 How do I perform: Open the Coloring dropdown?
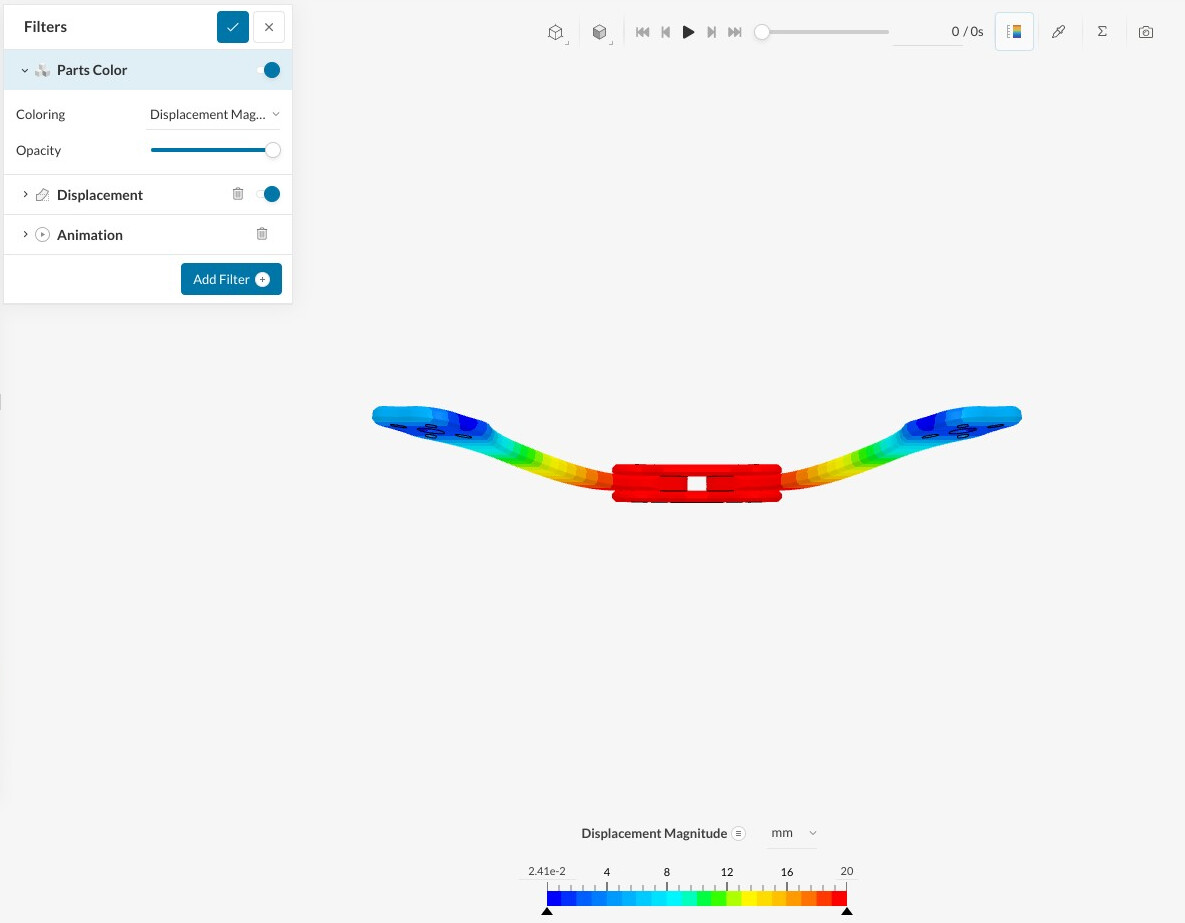pos(214,114)
